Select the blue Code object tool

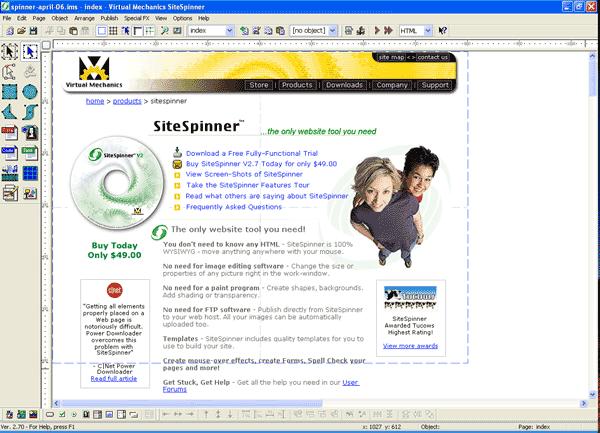tap(10, 153)
